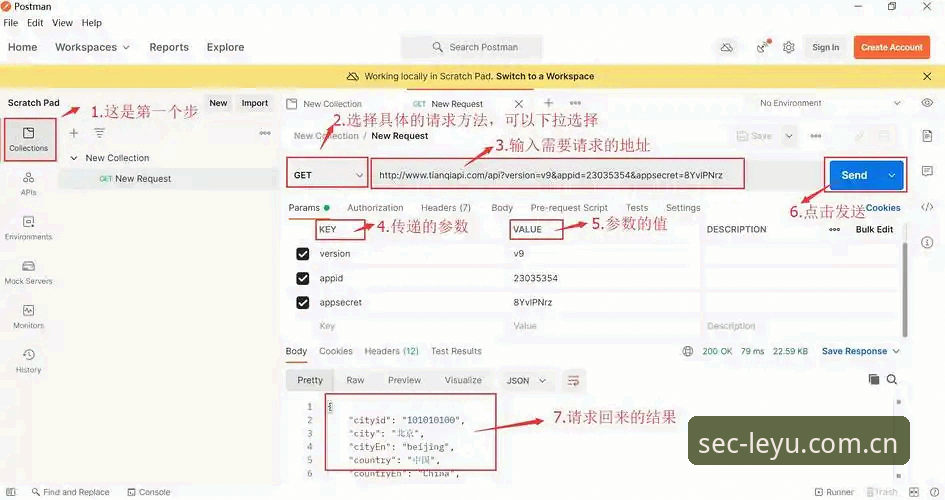Select the Visualize response view

click(x=463, y=380)
